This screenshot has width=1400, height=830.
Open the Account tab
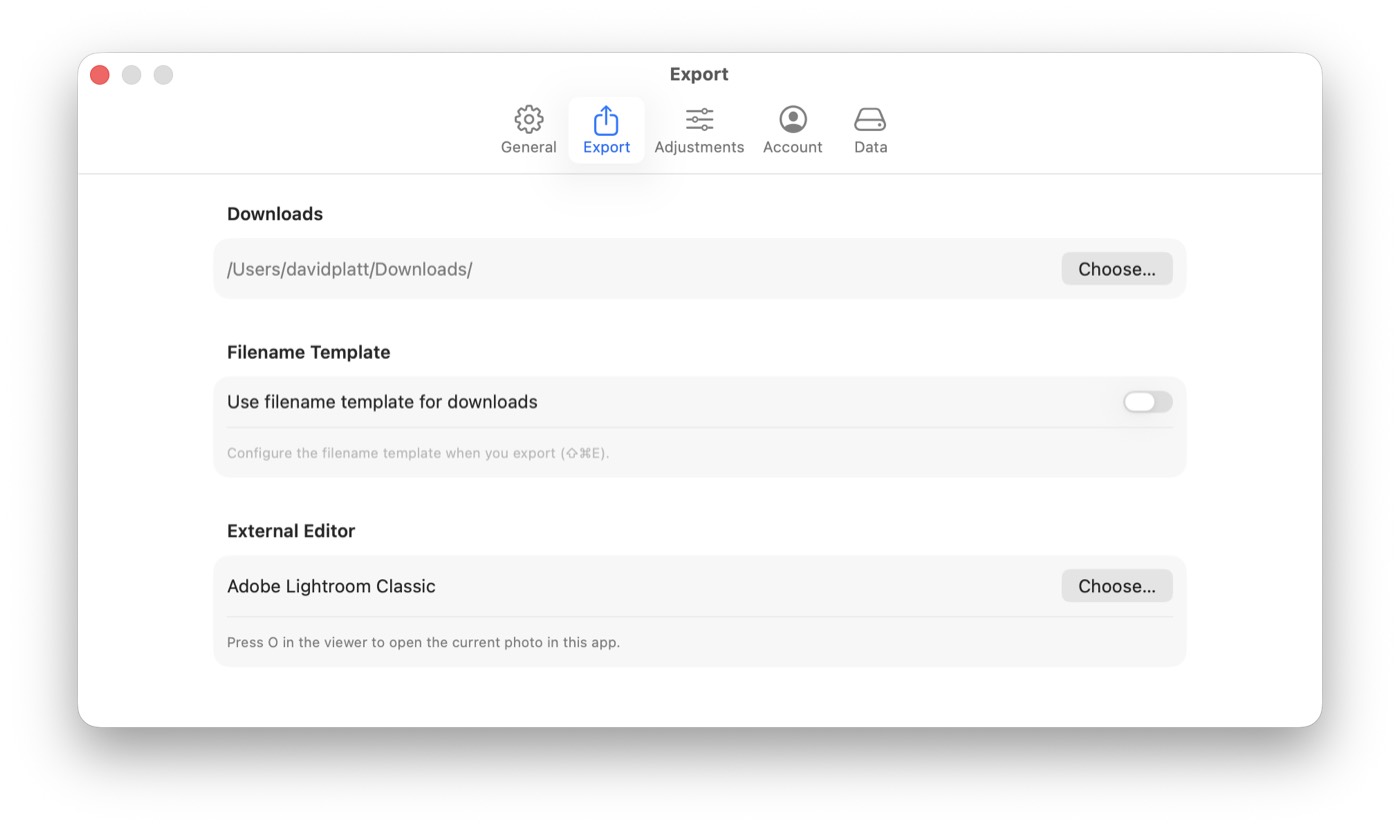(x=792, y=131)
